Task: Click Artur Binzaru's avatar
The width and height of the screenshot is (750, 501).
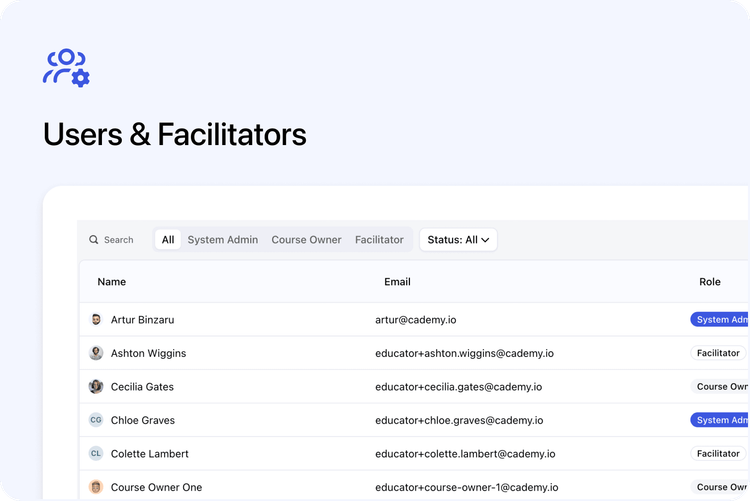Action: [96, 320]
